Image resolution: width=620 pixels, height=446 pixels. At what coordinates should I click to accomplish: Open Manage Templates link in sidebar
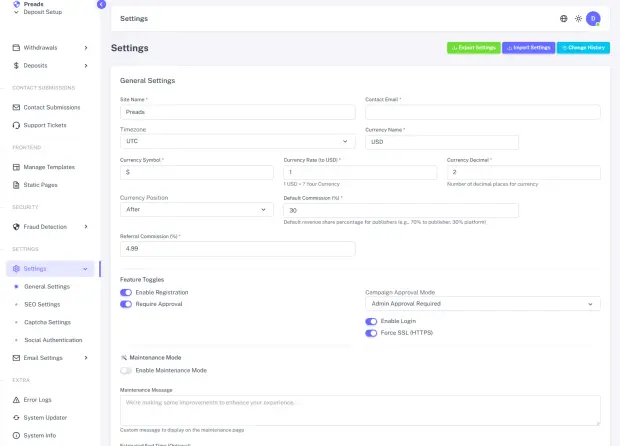click(49, 167)
